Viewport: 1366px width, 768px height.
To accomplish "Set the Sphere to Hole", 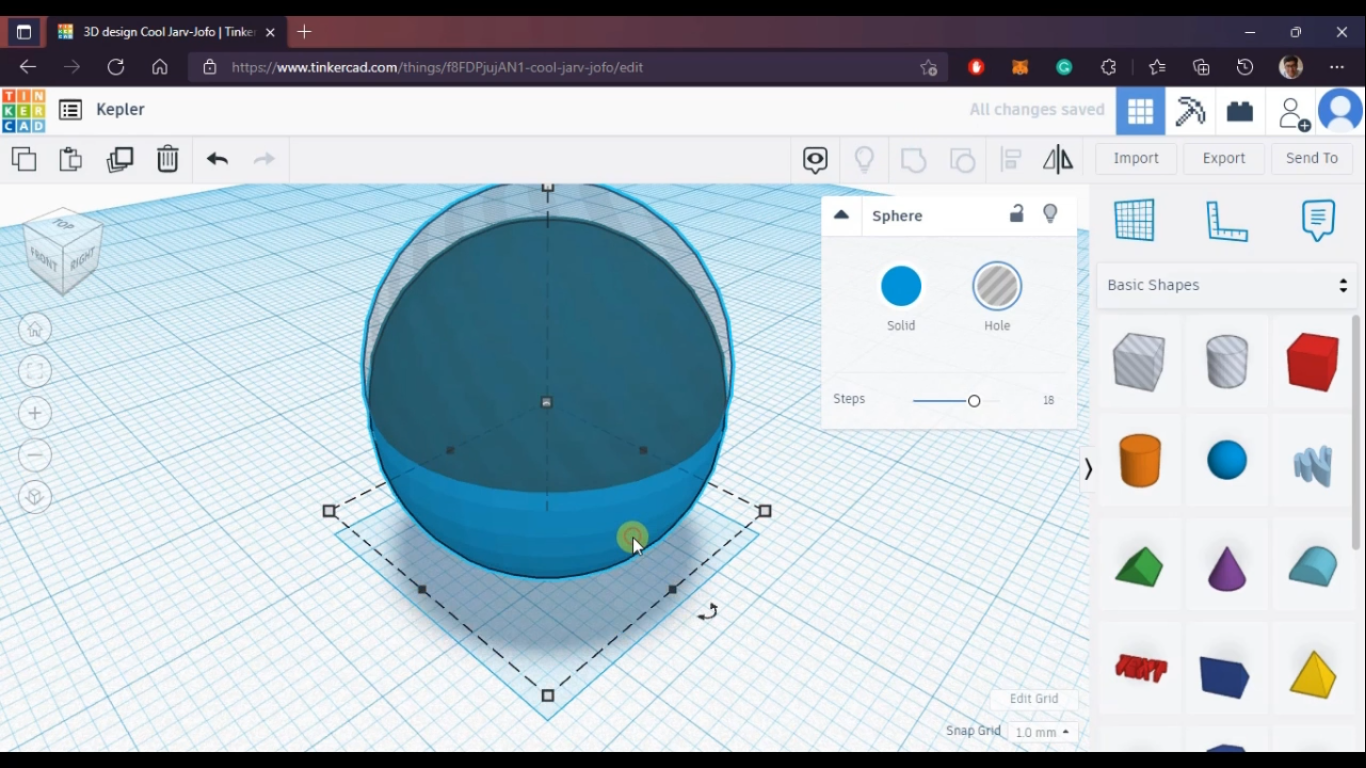I will pyautogui.click(x=997, y=287).
